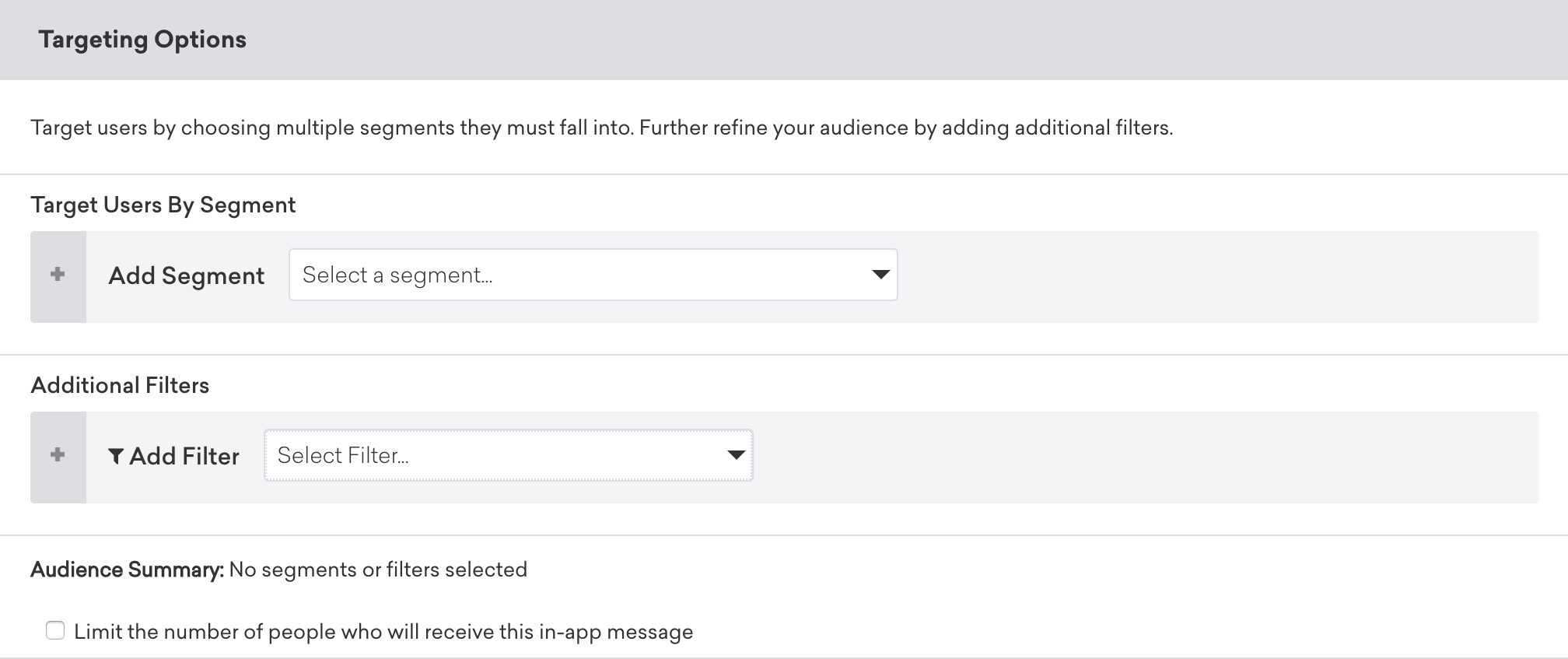
Task: Click the plus icon beside Add Filter
Action: pyautogui.click(x=58, y=455)
